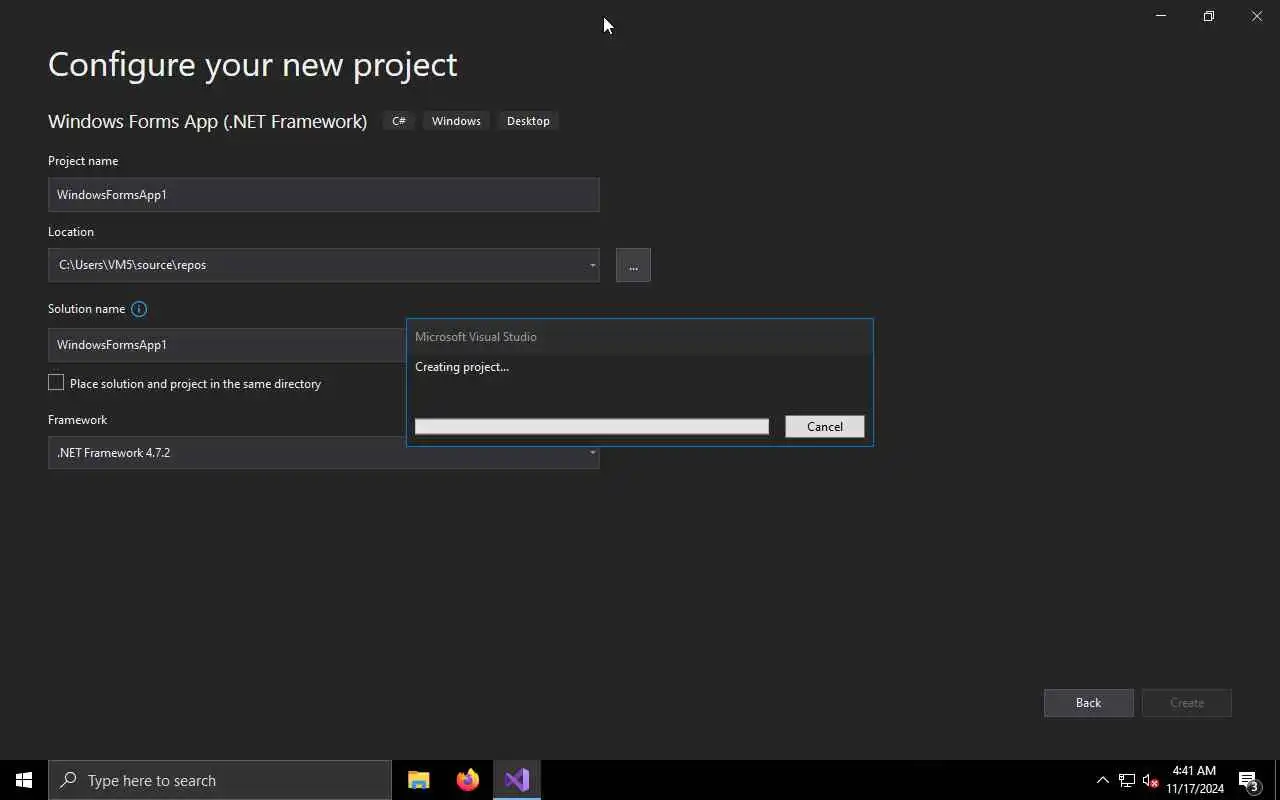This screenshot has height=800, width=1280.
Task: Click the Creating project progress bar
Action: tap(592, 427)
